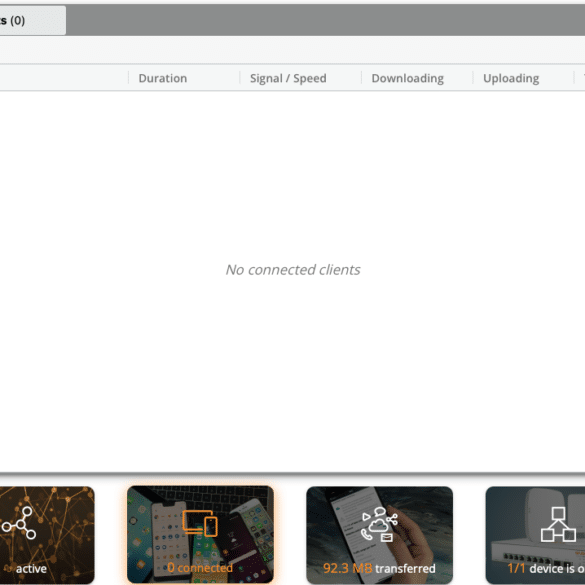Screen dimensions: 585x585
Task: Open the networks active tile
Action: (47, 535)
